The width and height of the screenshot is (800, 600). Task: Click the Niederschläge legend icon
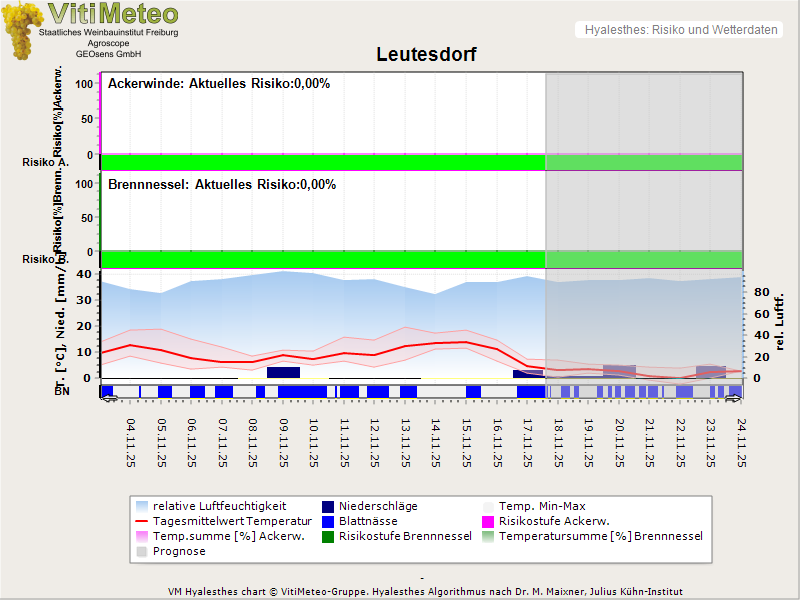[329, 506]
